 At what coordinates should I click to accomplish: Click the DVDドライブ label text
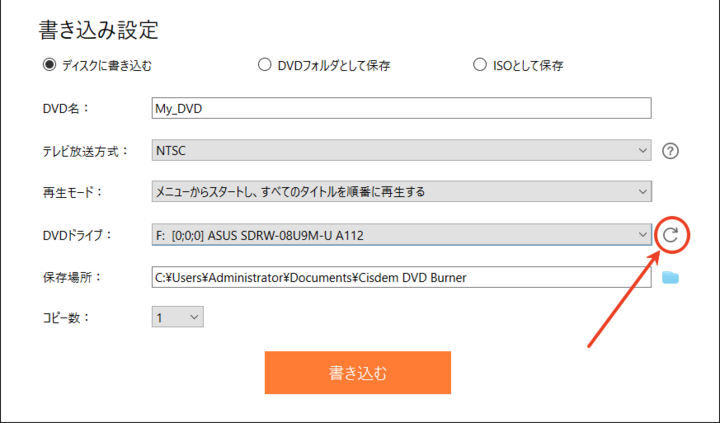pyautogui.click(x=77, y=235)
